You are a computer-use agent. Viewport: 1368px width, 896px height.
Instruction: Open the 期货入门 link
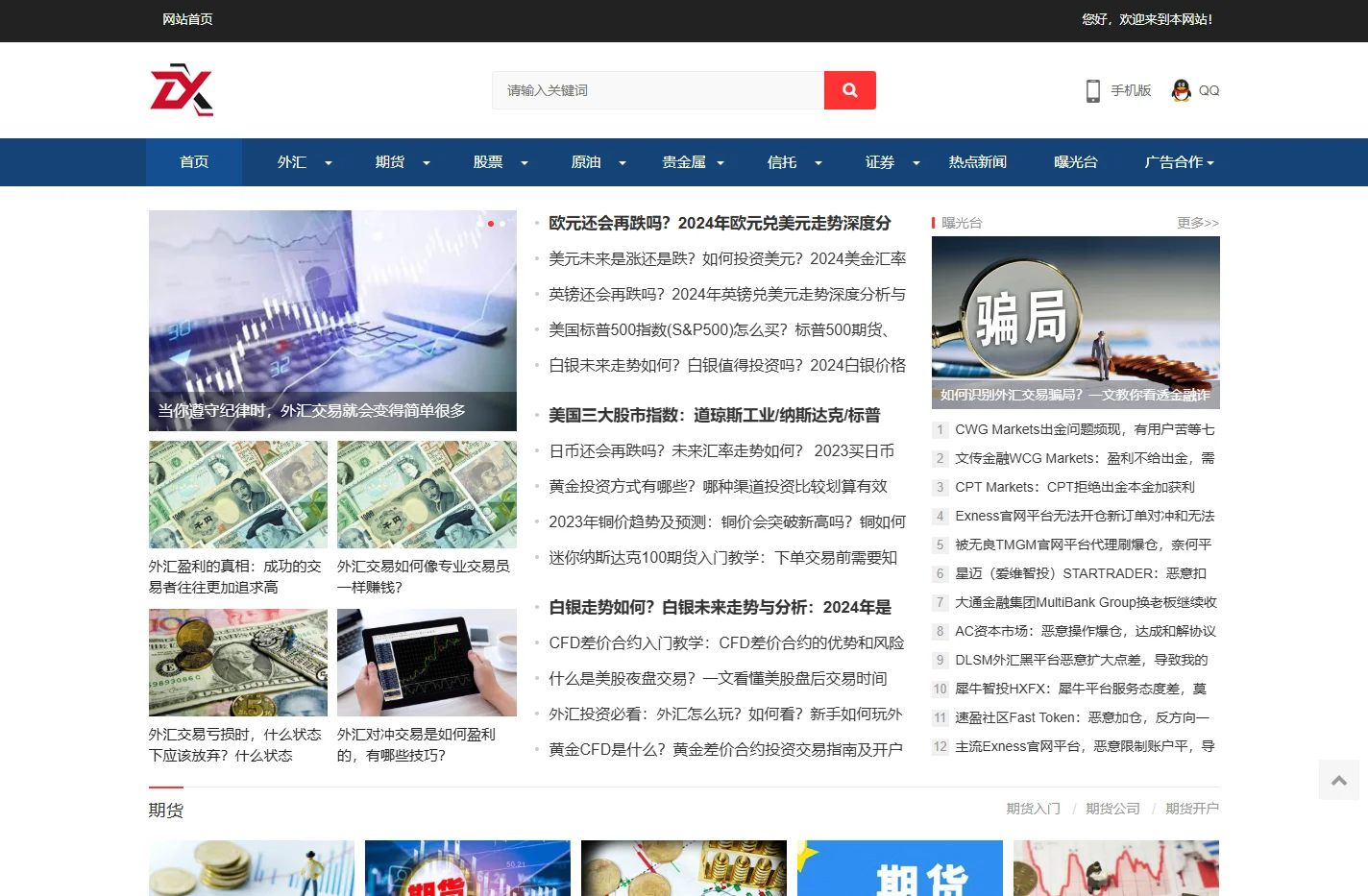point(1034,809)
